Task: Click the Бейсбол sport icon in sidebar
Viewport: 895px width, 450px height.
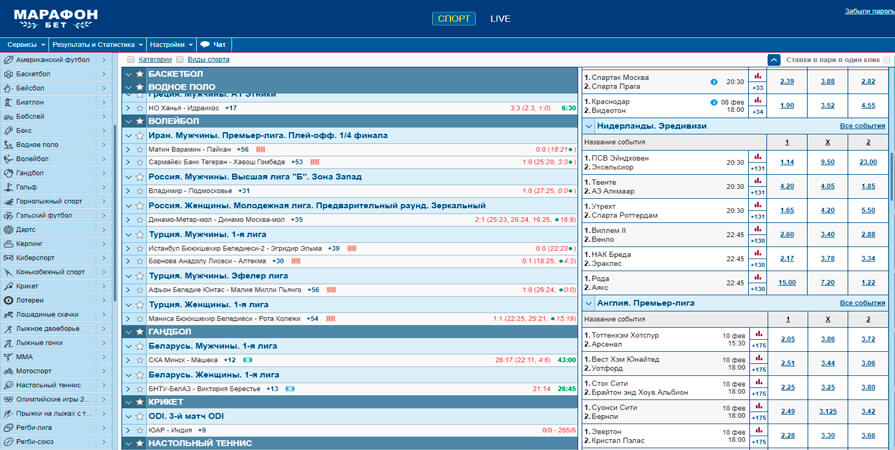Action: [x=8, y=88]
